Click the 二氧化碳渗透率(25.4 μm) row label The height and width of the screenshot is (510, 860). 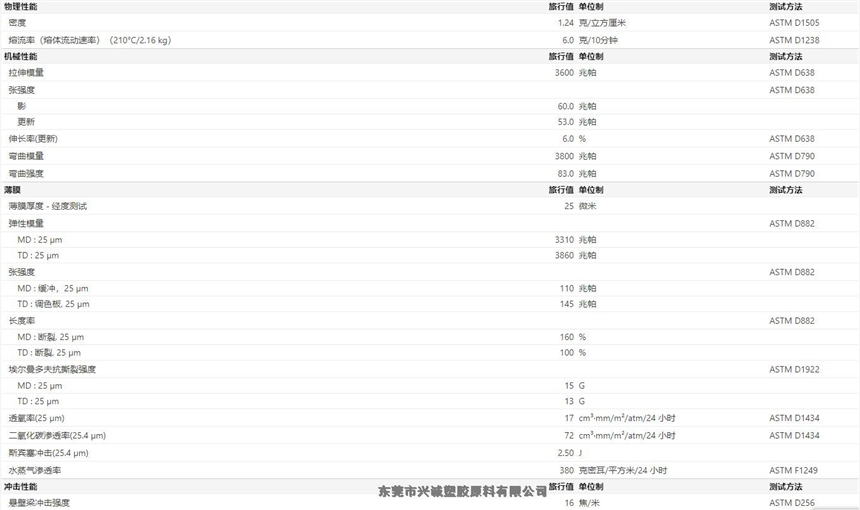tap(57, 435)
